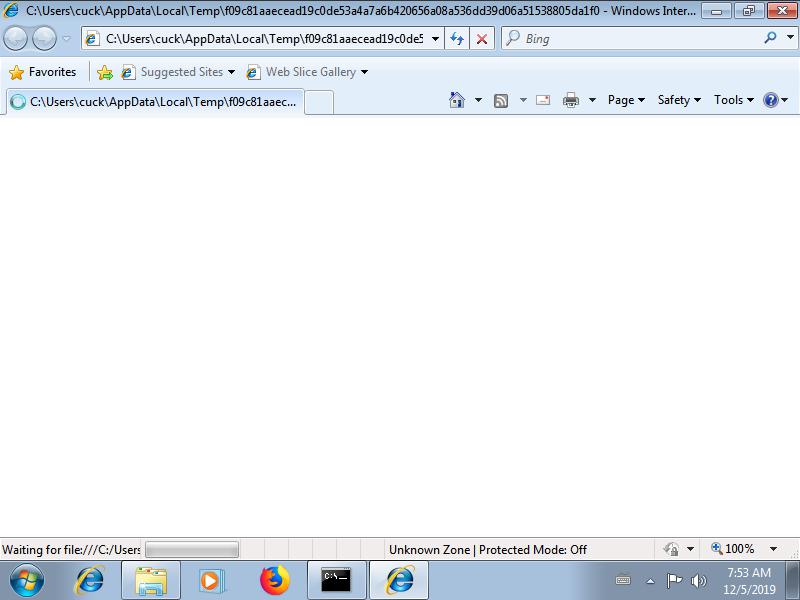
Task: Expand the Print options dropdown arrow
Action: 592,100
